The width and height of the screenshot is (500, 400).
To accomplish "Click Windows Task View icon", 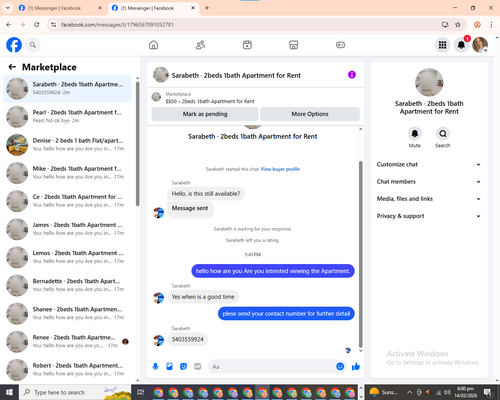I will 141,392.
